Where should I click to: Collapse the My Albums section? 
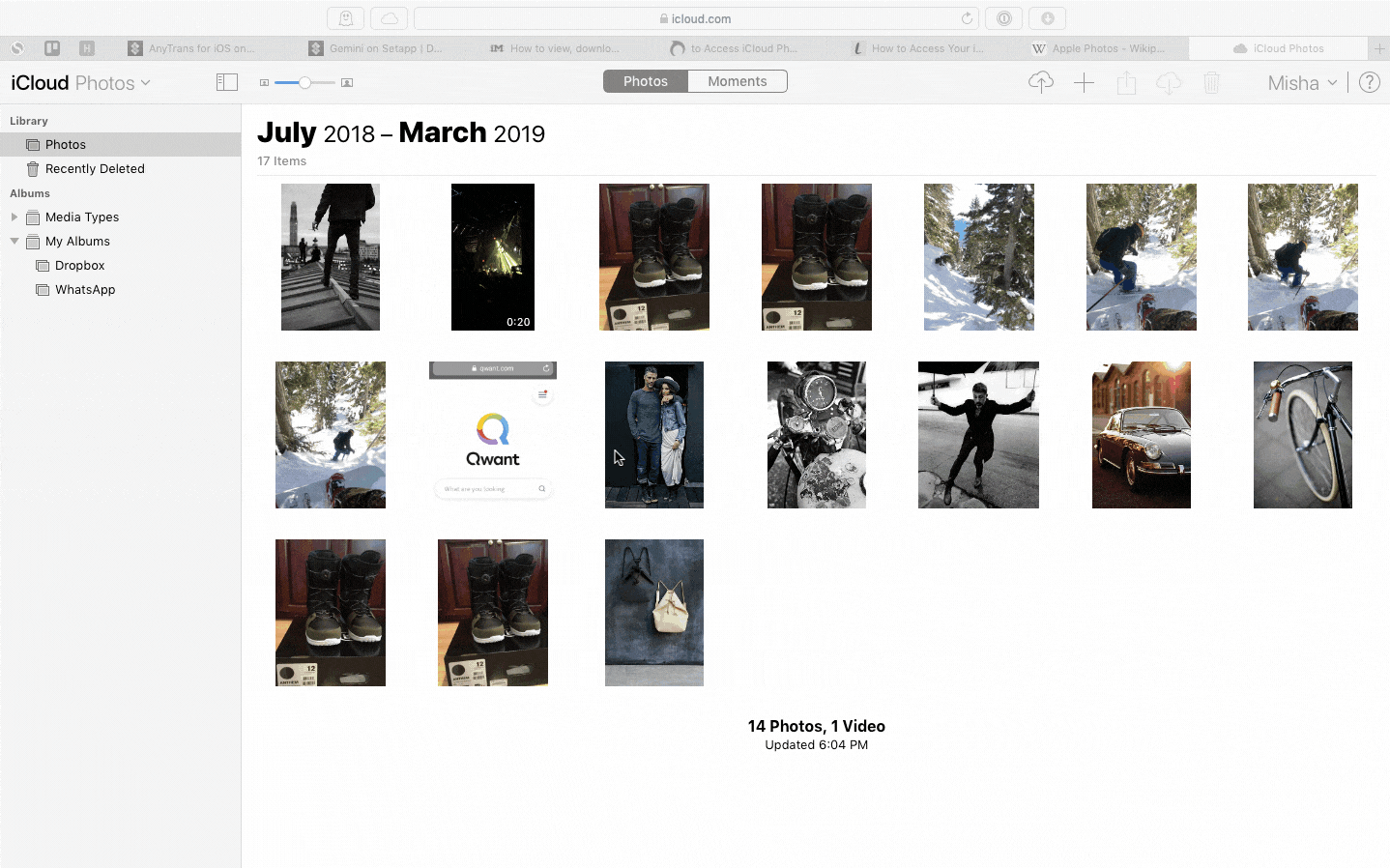14,241
